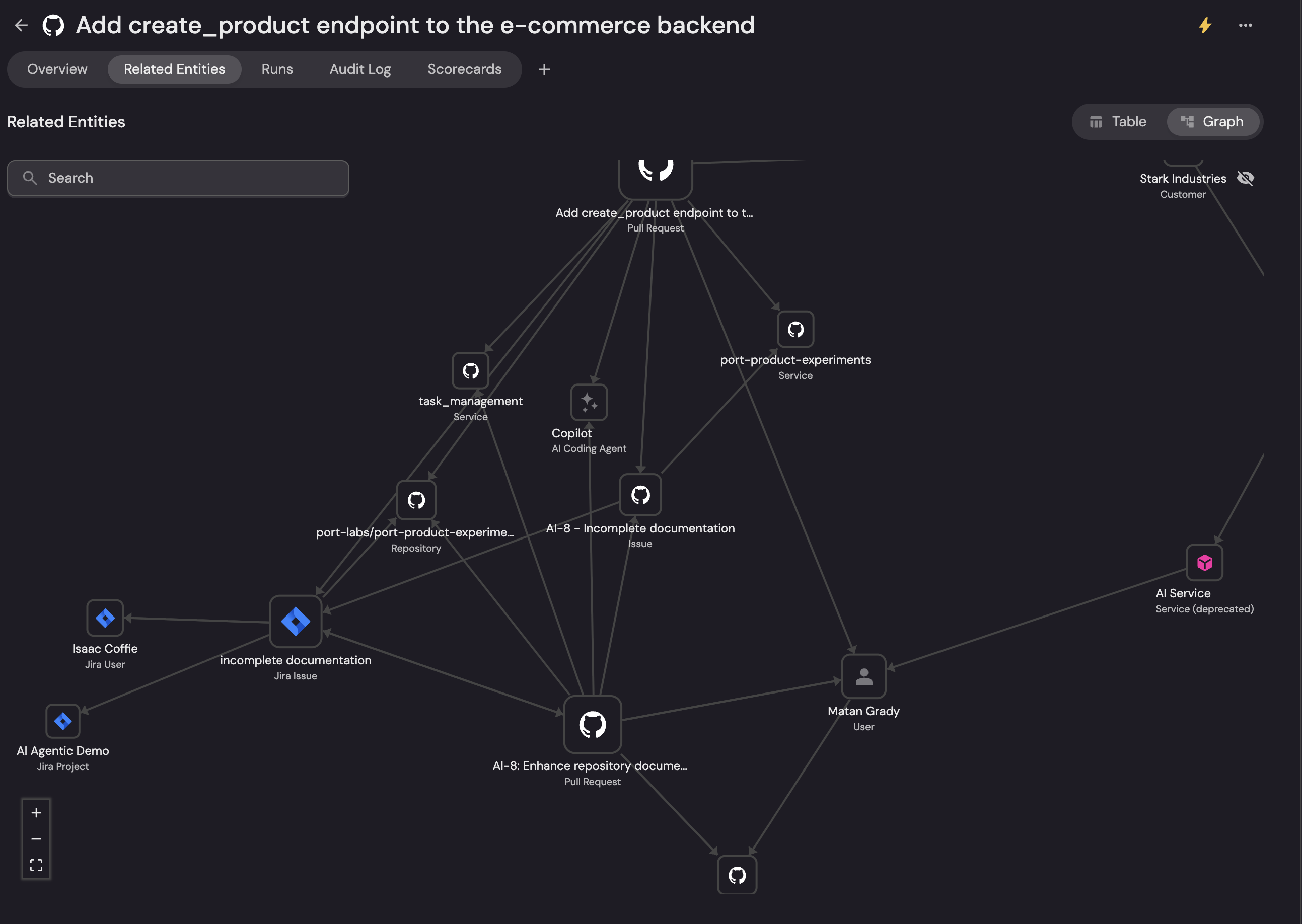
Task: Add a new tab with plus button
Action: click(x=544, y=69)
